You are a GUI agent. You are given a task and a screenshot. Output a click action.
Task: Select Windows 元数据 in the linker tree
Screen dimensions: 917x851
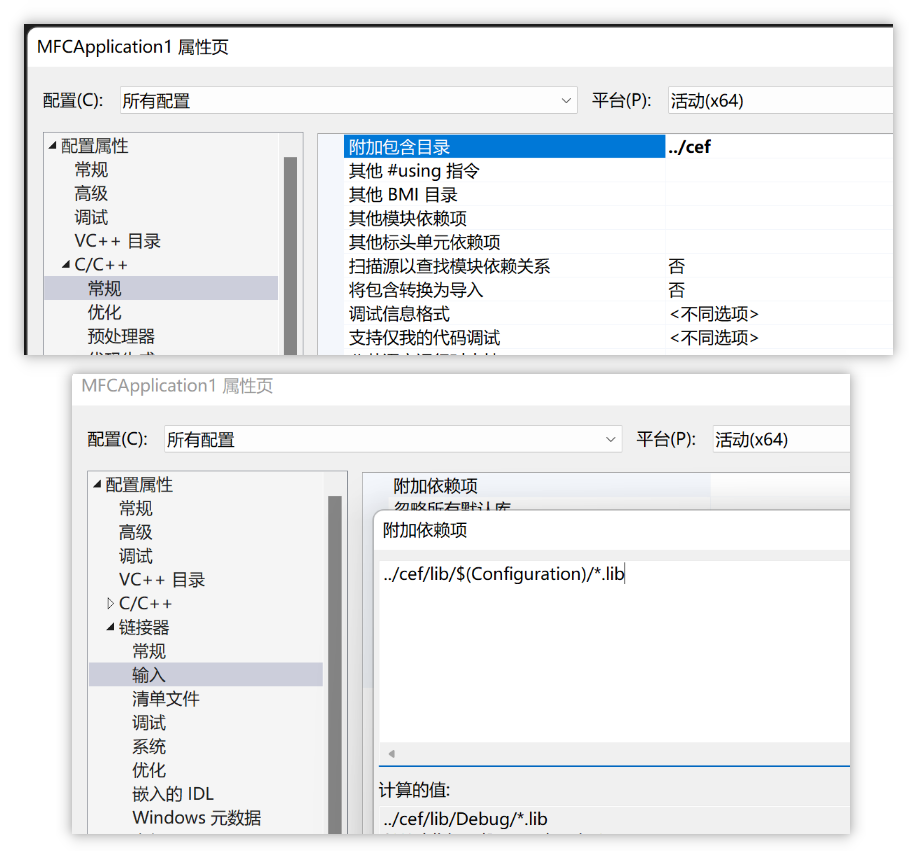pyautogui.click(x=196, y=818)
